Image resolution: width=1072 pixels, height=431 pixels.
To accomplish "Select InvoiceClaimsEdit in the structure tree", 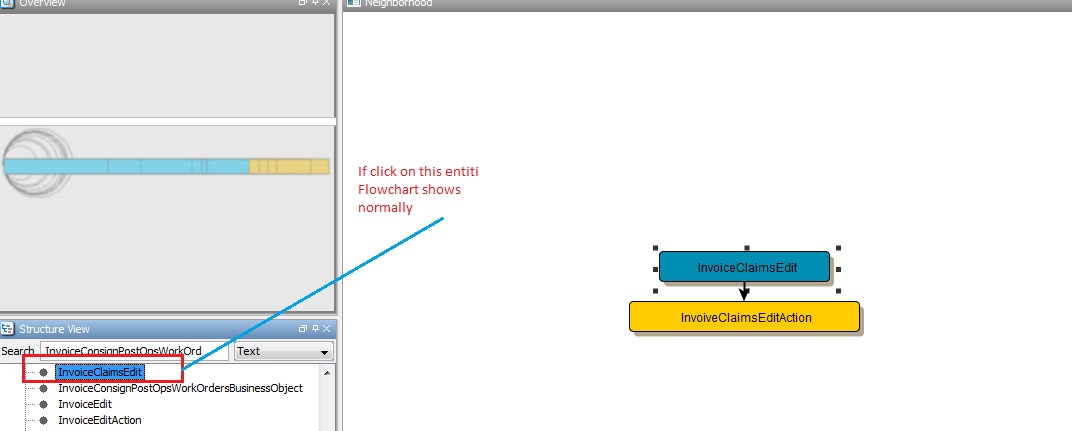I will coord(100,372).
